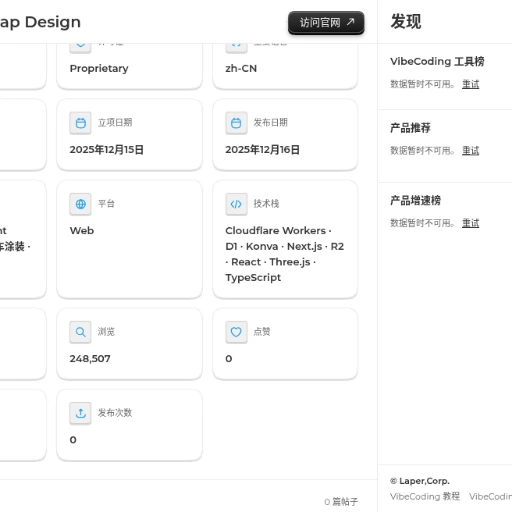Screen dimensions: 512x512
Task: Click the 248,507 view count
Action: click(90, 359)
